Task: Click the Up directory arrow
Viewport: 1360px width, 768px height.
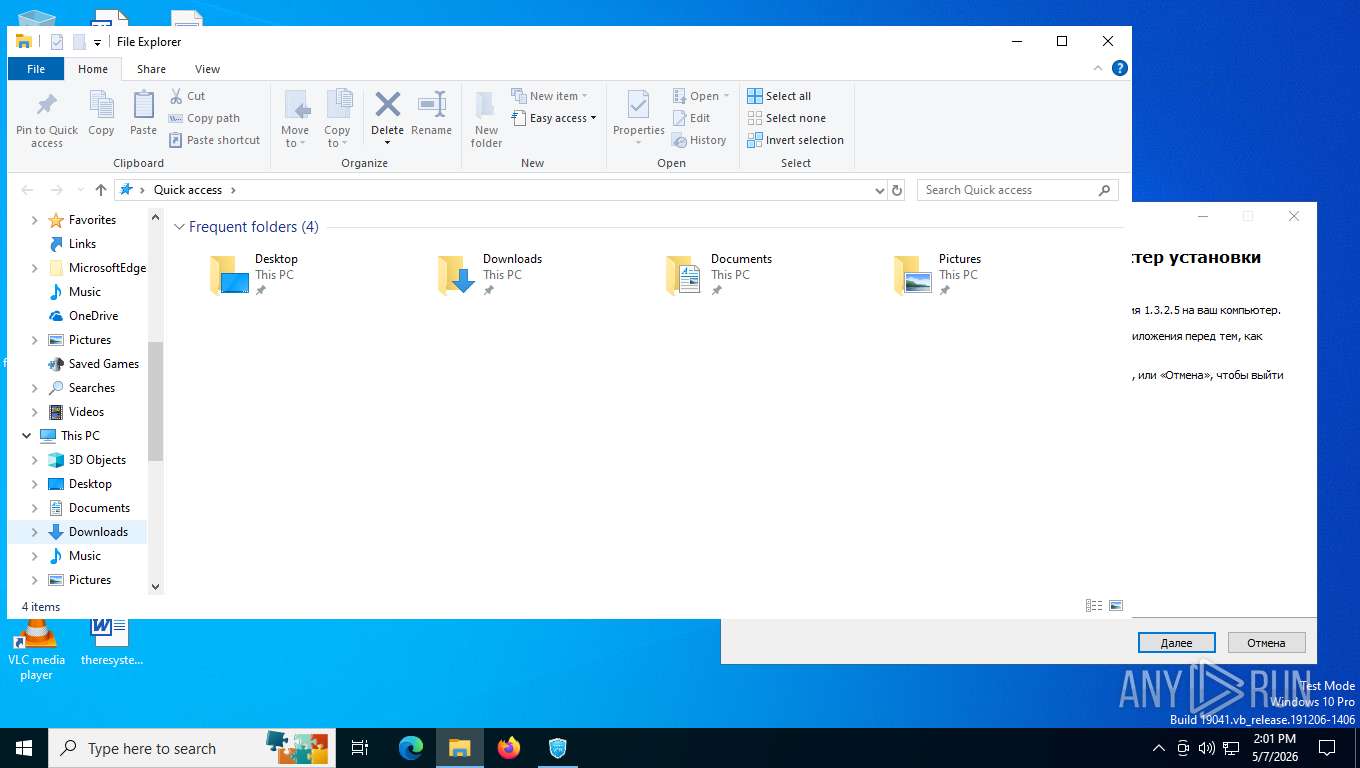Action: [101, 190]
